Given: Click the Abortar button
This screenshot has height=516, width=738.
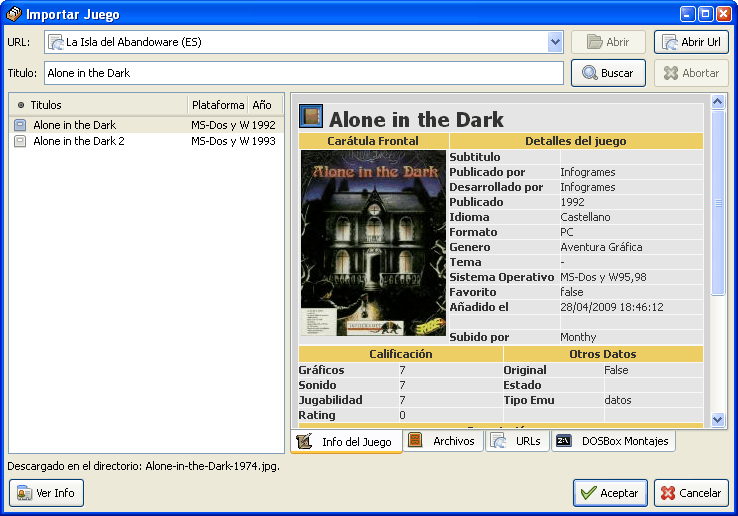Looking at the screenshot, I should [691, 73].
